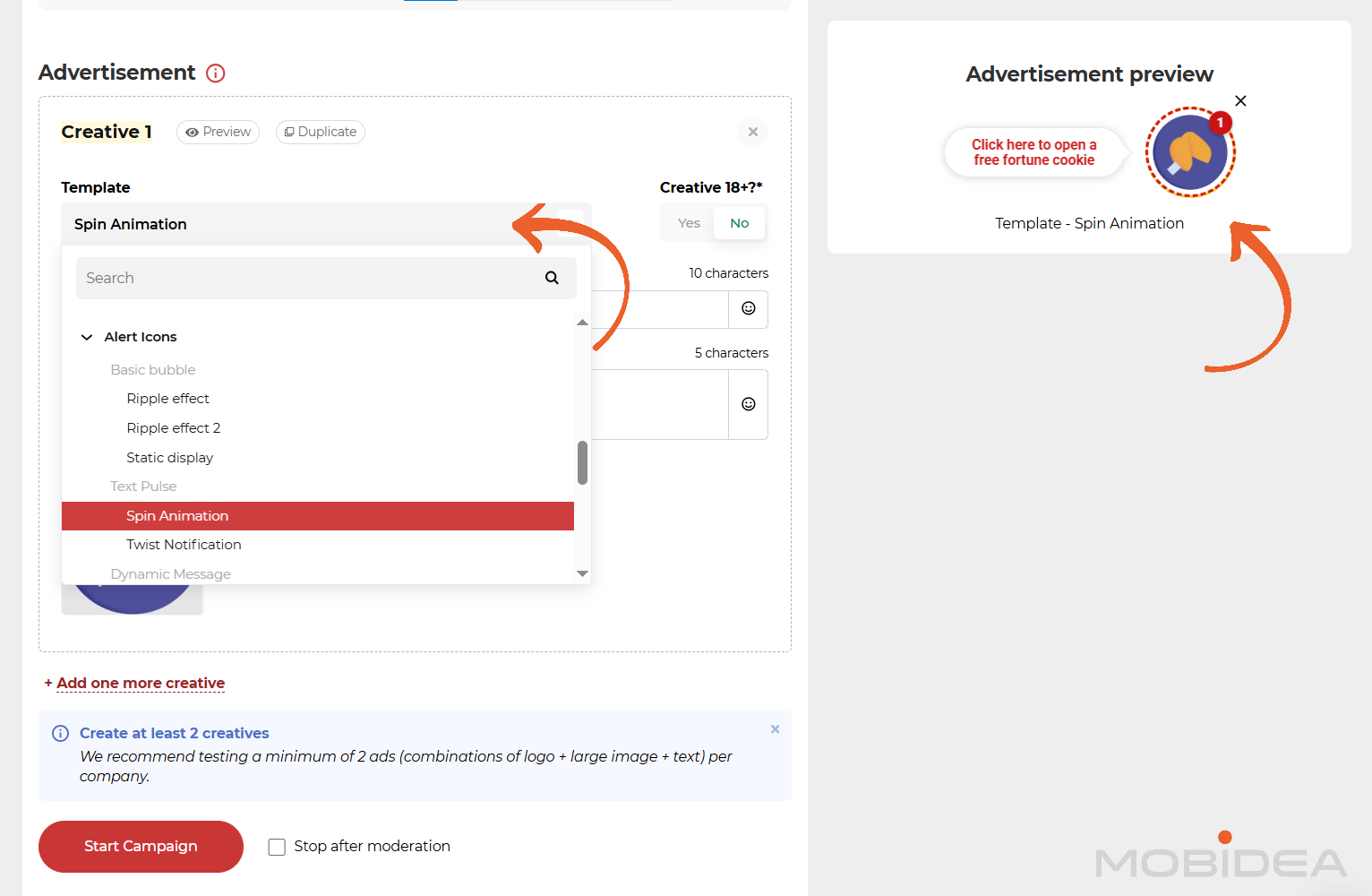Click the search magnifier icon in dropdown
The height and width of the screenshot is (896, 1372).
(552, 278)
